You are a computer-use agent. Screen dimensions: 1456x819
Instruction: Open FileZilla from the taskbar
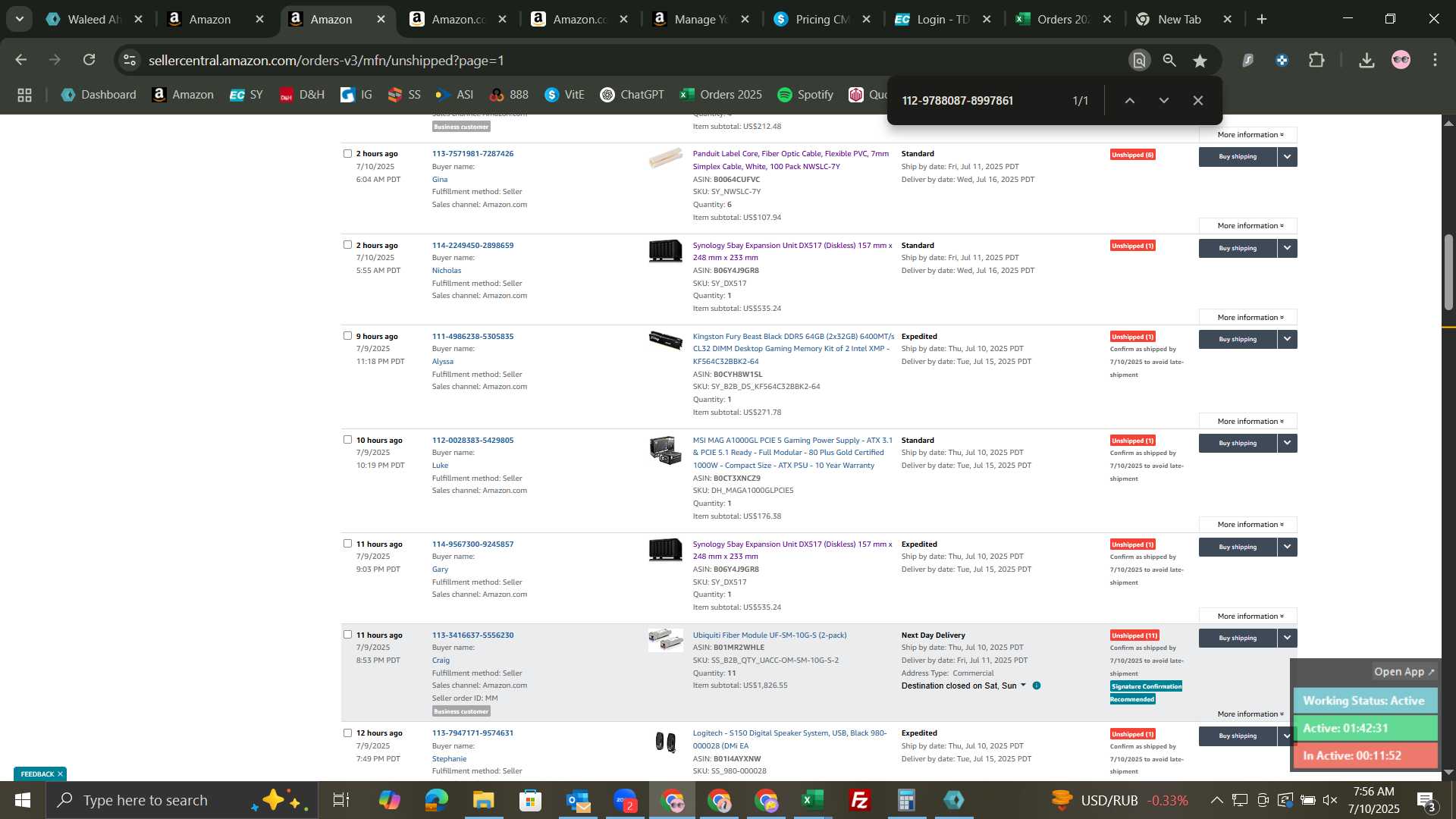click(859, 800)
